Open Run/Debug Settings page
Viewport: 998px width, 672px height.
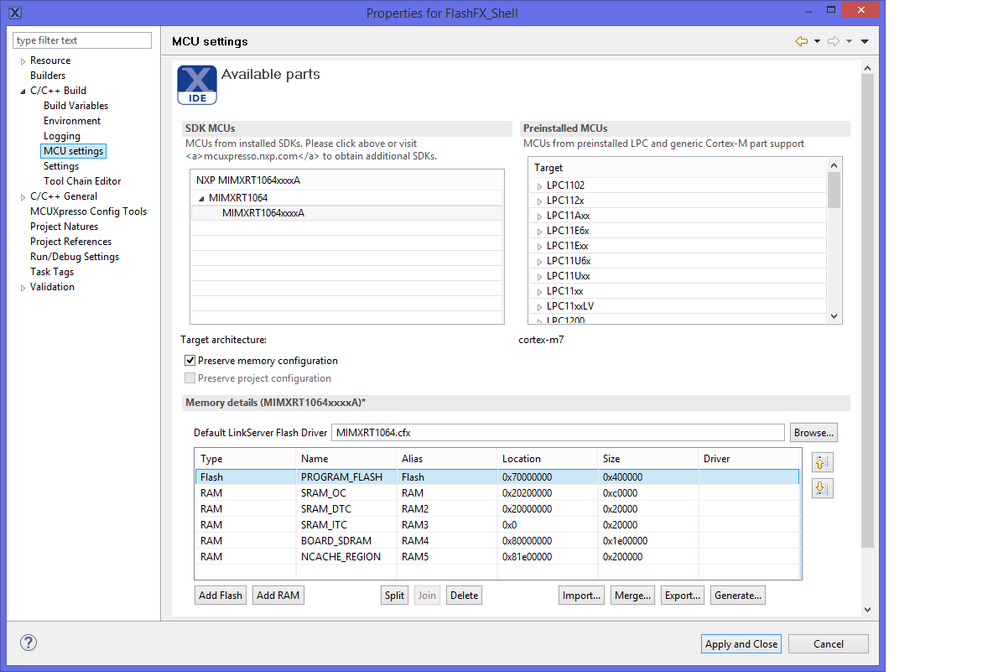pos(74,256)
